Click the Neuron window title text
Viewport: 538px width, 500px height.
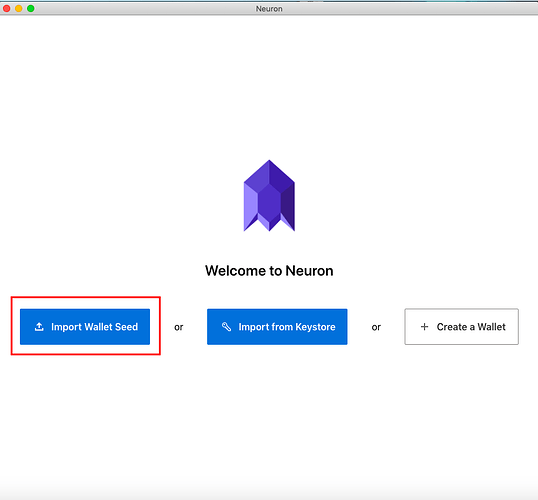coord(269,9)
